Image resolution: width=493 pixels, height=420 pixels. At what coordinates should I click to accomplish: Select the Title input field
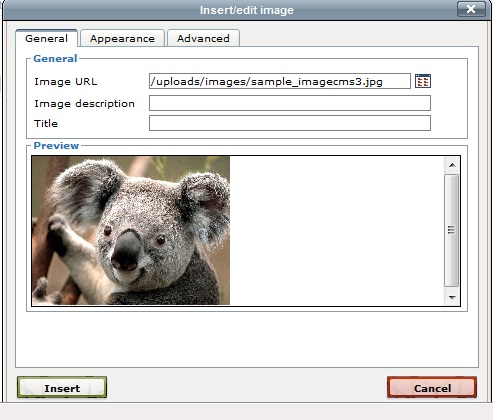click(290, 123)
